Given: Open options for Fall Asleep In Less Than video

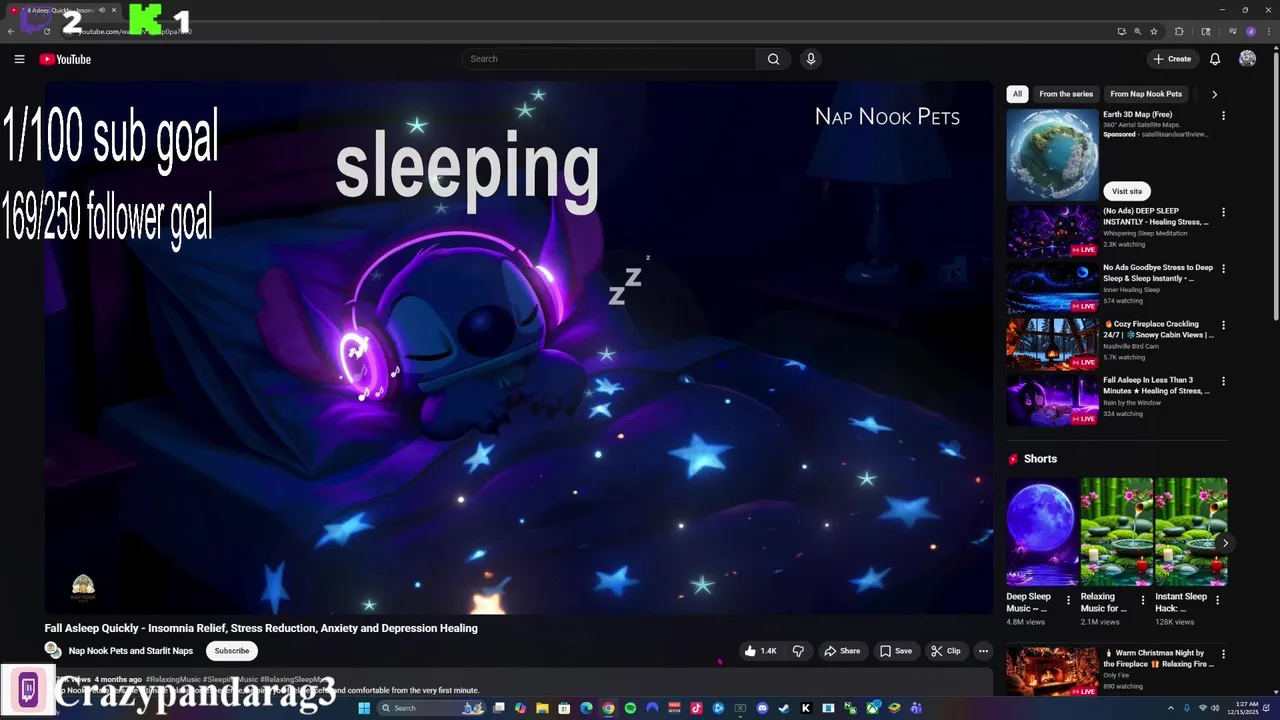Looking at the screenshot, I should [x=1223, y=381].
